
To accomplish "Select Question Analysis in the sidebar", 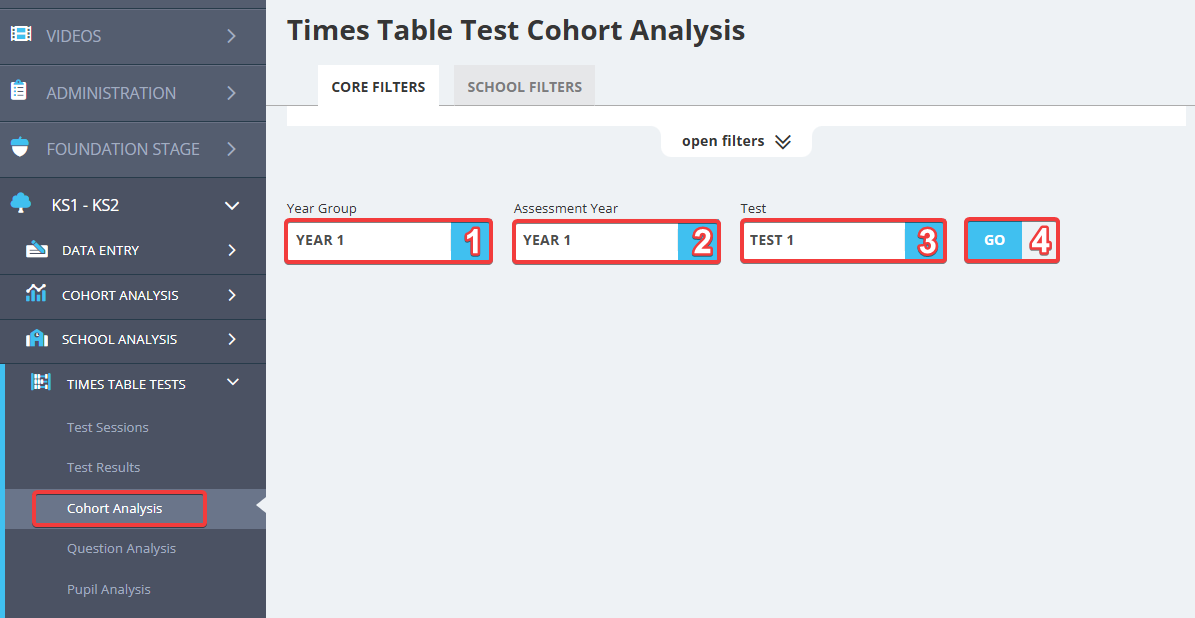I will point(120,548).
